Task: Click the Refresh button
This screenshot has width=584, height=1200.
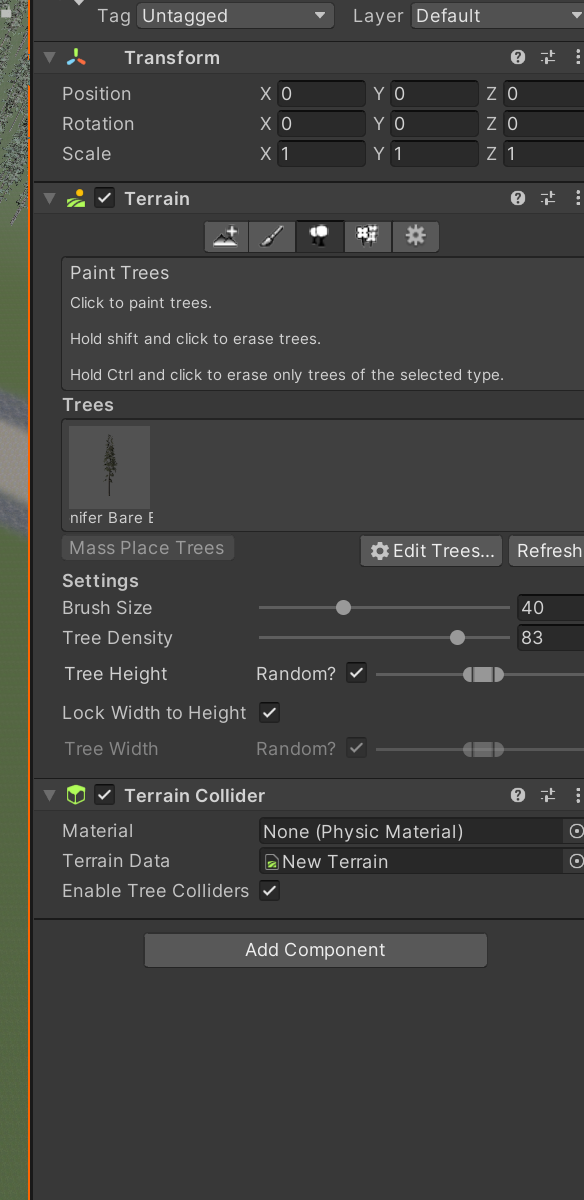Action: tap(546, 551)
